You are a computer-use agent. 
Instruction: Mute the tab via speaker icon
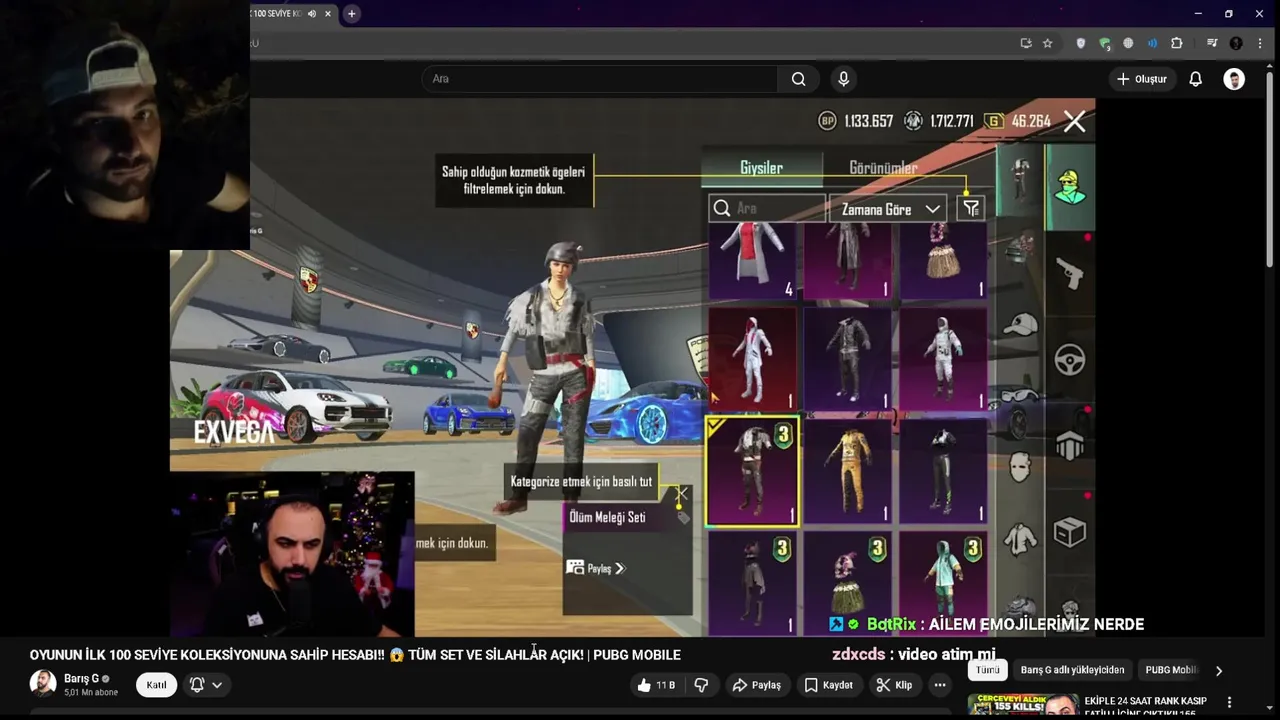coord(312,14)
